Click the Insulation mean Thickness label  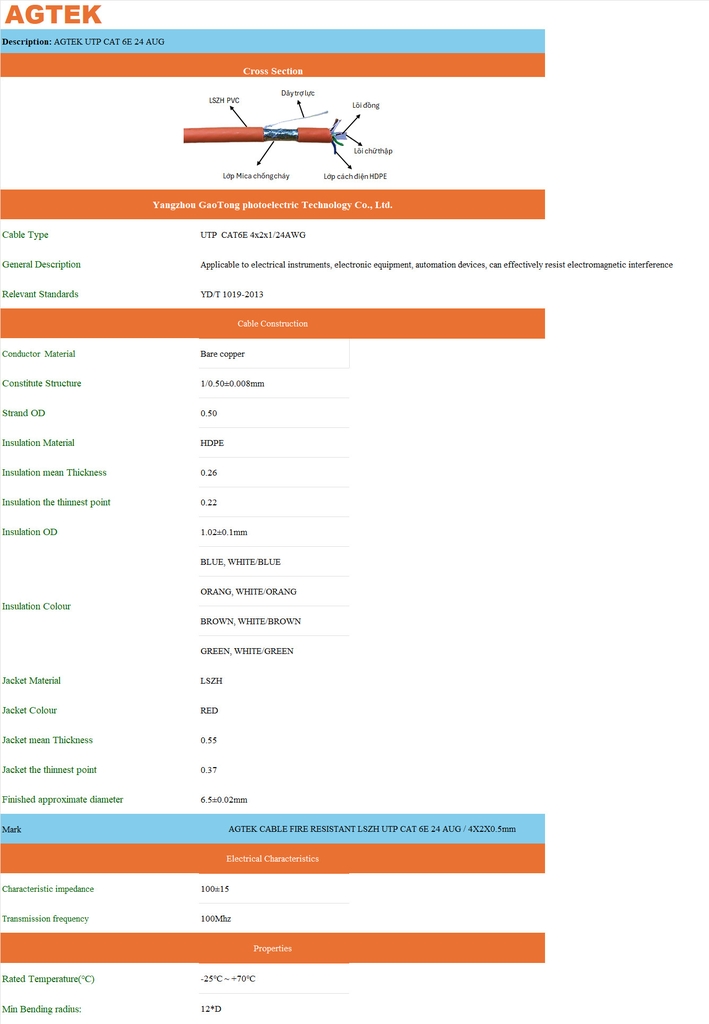coord(54,472)
